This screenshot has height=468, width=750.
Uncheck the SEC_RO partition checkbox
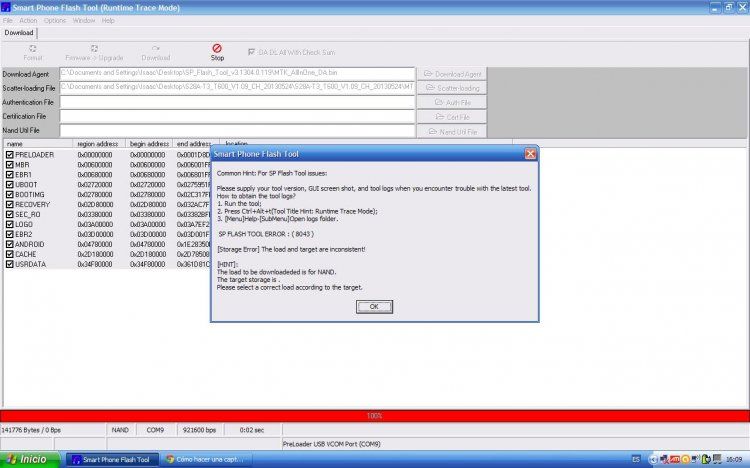coord(10,214)
